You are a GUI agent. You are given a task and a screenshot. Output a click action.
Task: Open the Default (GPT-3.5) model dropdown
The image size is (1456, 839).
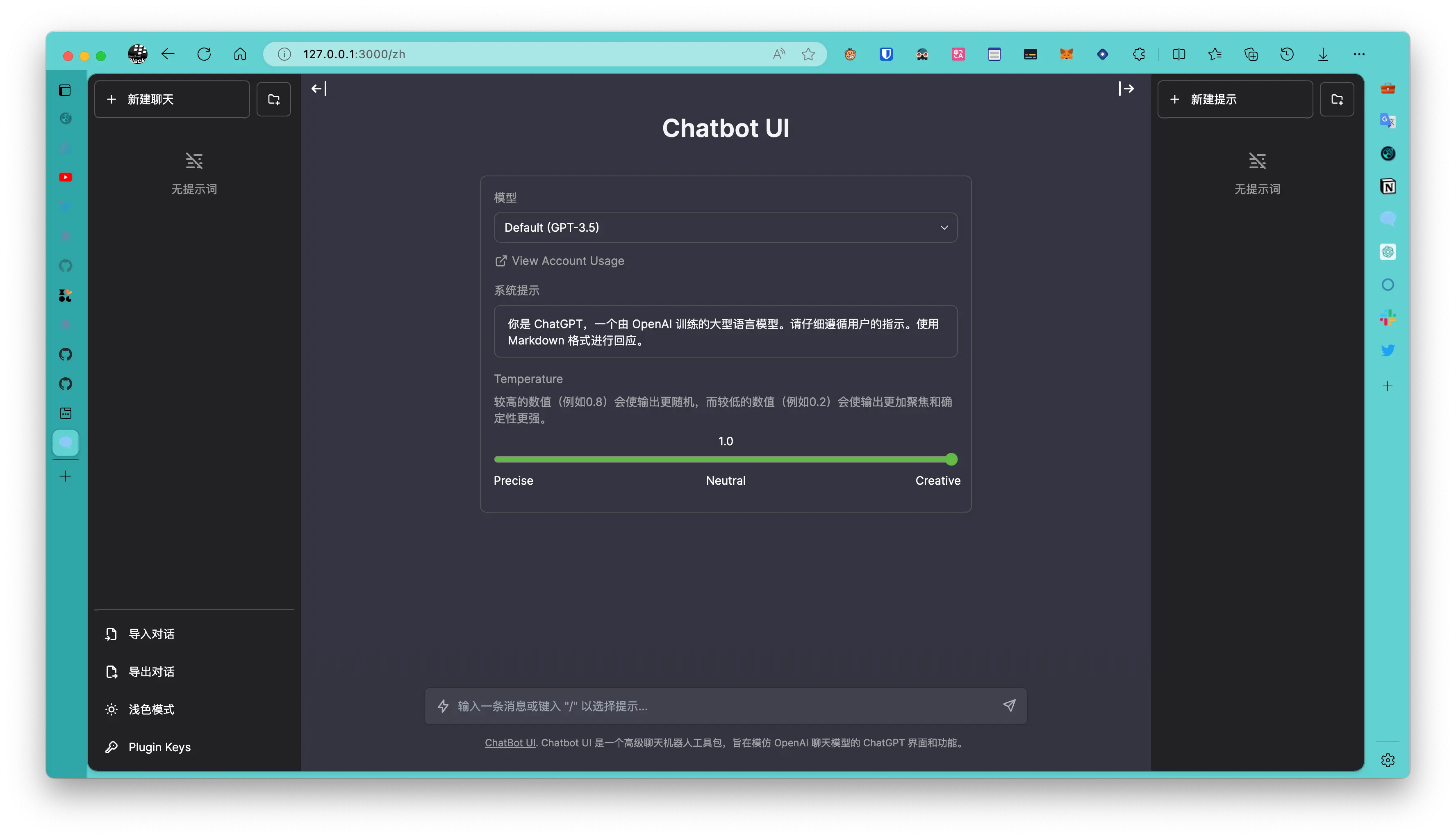pyautogui.click(x=725, y=228)
